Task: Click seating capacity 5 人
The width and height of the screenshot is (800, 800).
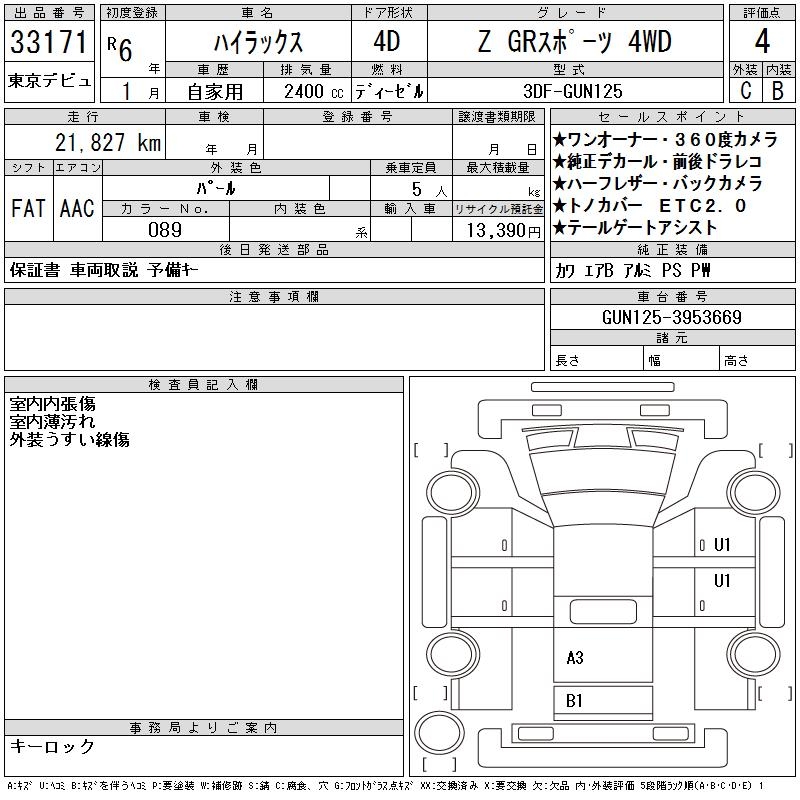Action: [430, 190]
